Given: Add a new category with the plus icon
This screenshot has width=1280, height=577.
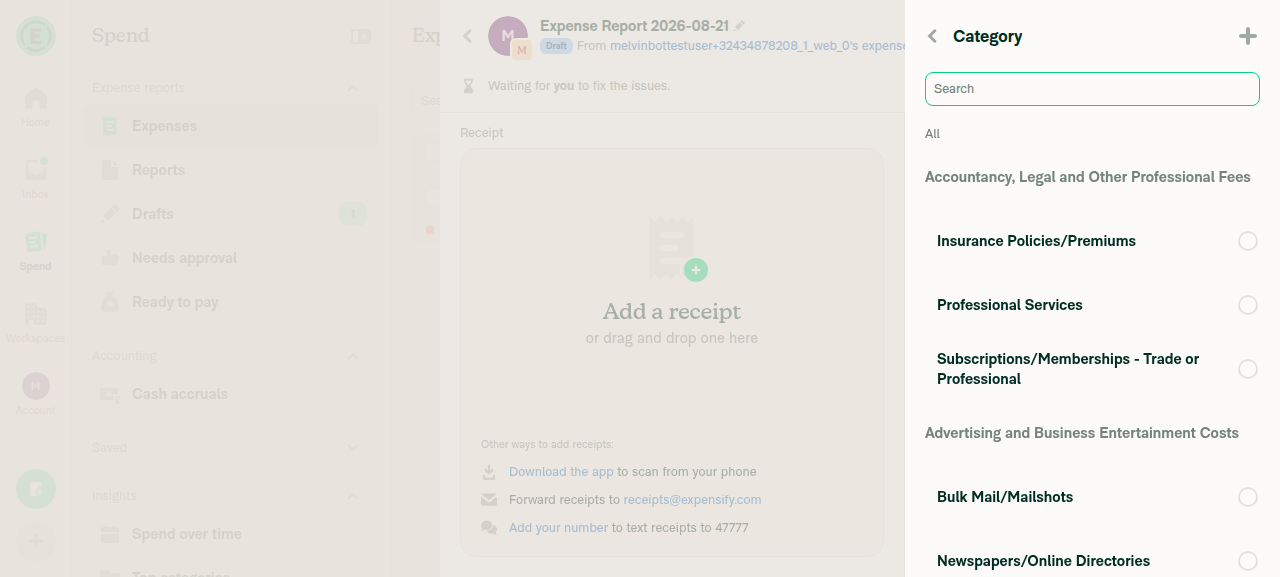Looking at the screenshot, I should tap(1247, 37).
